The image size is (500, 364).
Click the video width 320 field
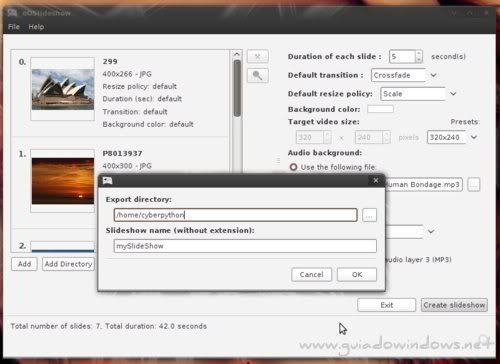[x=310, y=137]
